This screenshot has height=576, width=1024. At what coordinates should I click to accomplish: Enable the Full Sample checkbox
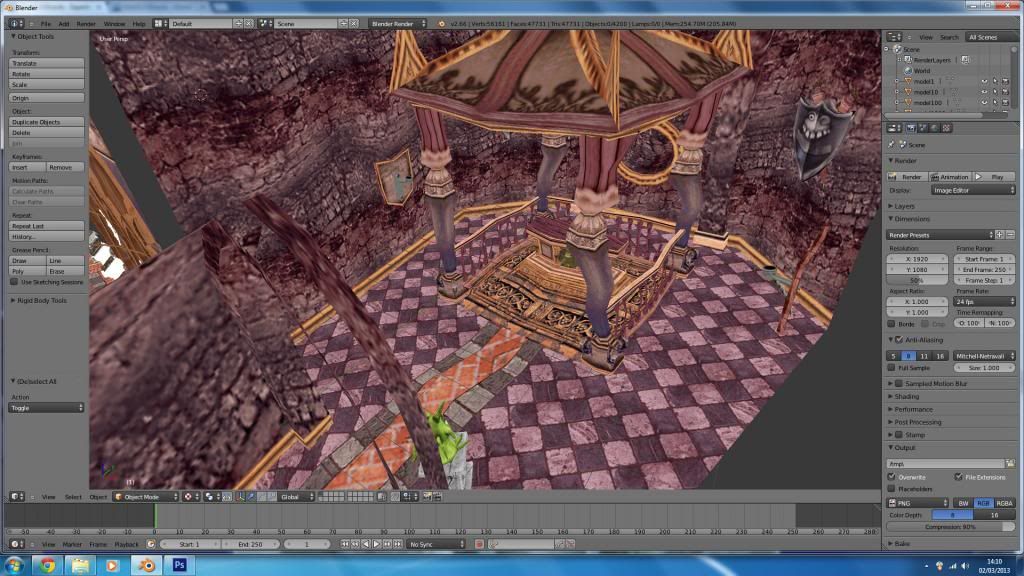[891, 368]
